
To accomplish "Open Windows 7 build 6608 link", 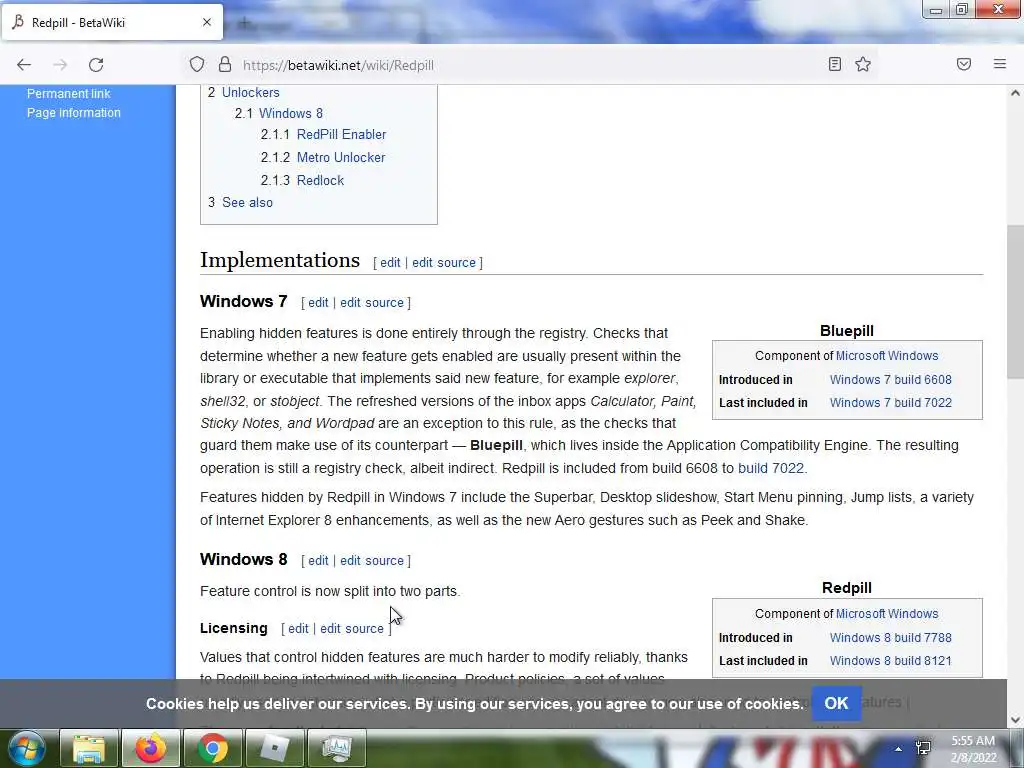I will 891,379.
